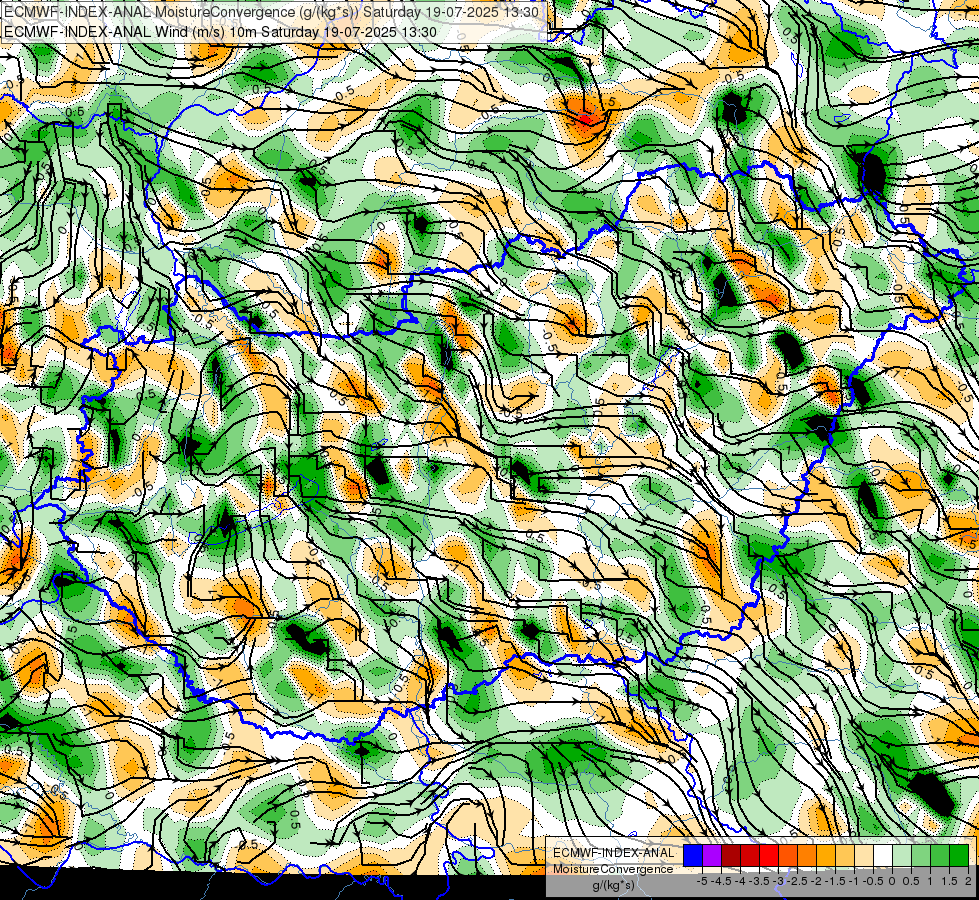Pick the bright red swatch left of -3
979x900 pixels.
coord(769,856)
